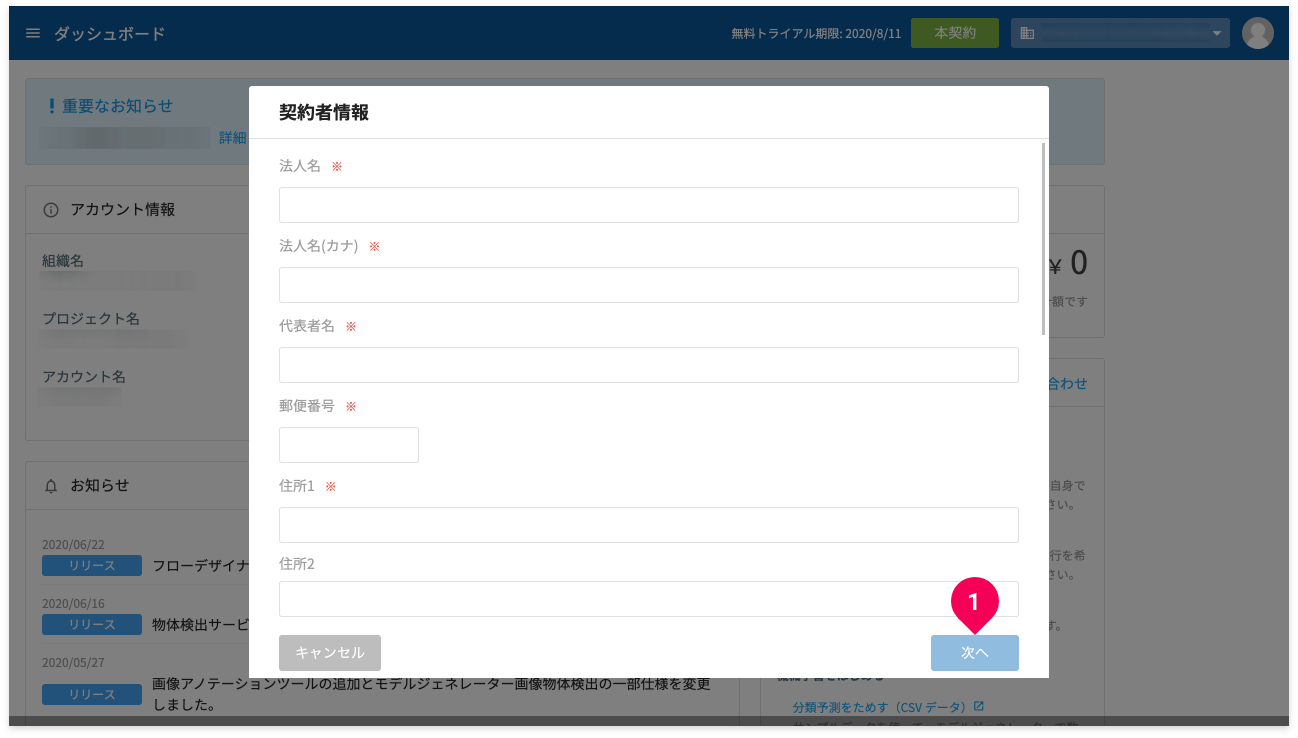The width and height of the screenshot is (1298, 738).
Task: Click the 契約者情報 dialog title
Action: 324,113
